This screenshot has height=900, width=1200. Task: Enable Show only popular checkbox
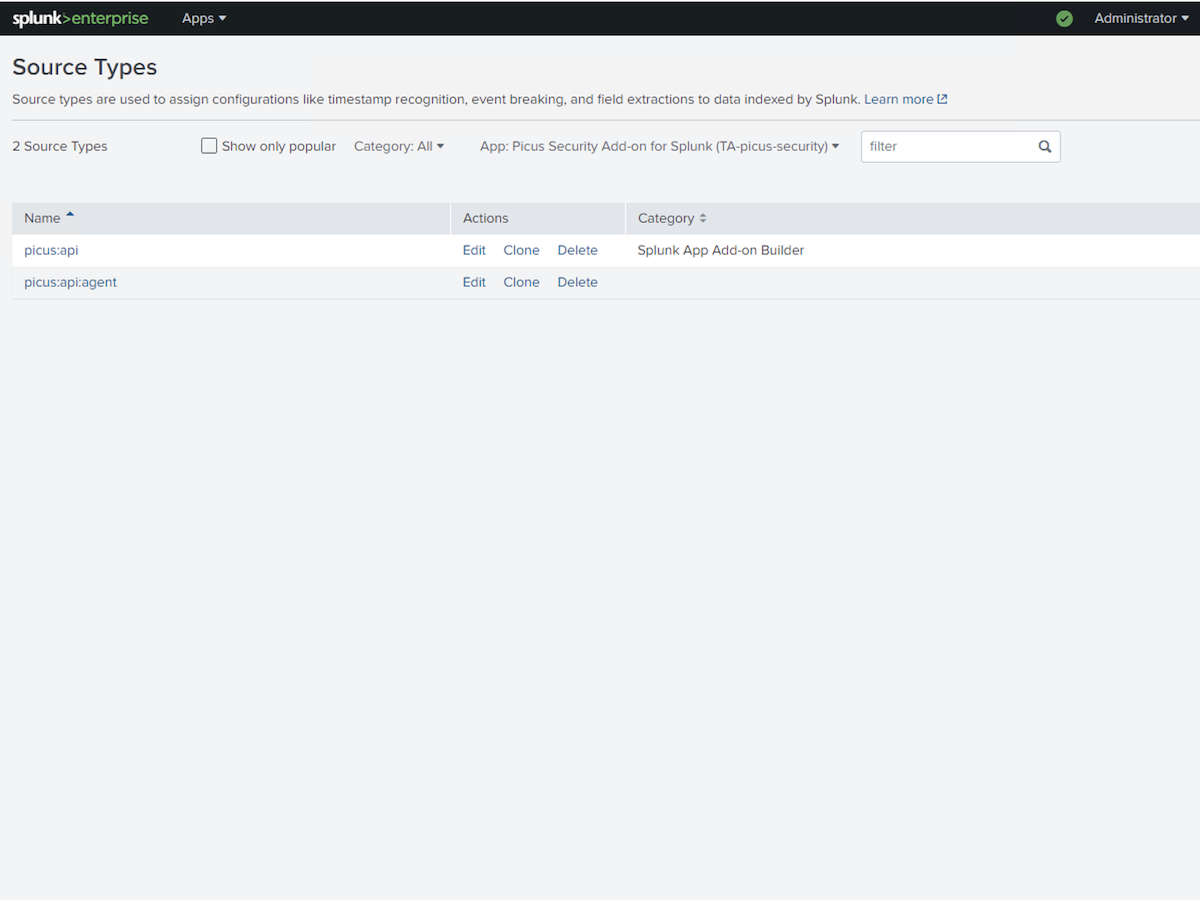(x=209, y=146)
